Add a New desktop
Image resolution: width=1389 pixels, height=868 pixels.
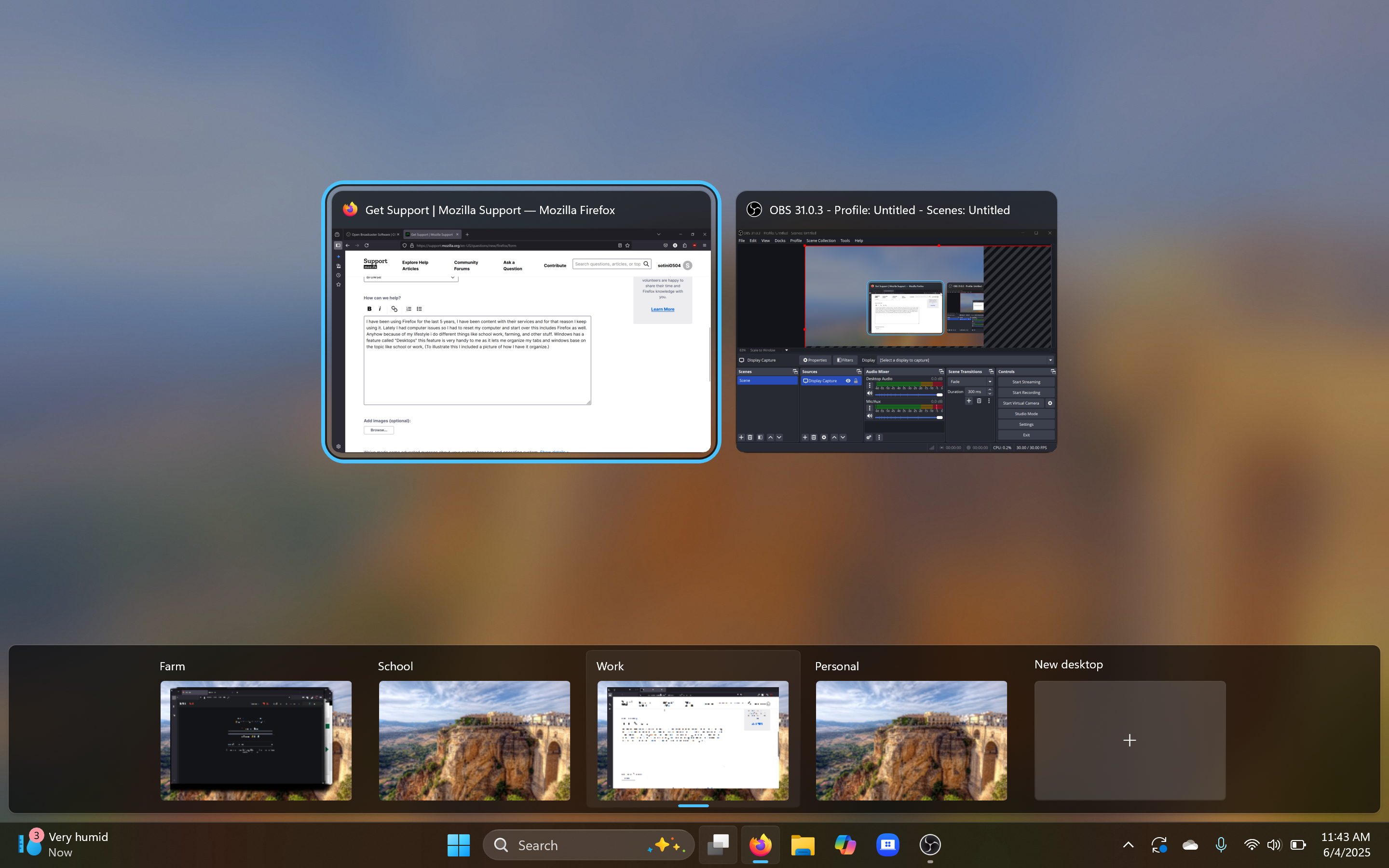click(x=1130, y=740)
